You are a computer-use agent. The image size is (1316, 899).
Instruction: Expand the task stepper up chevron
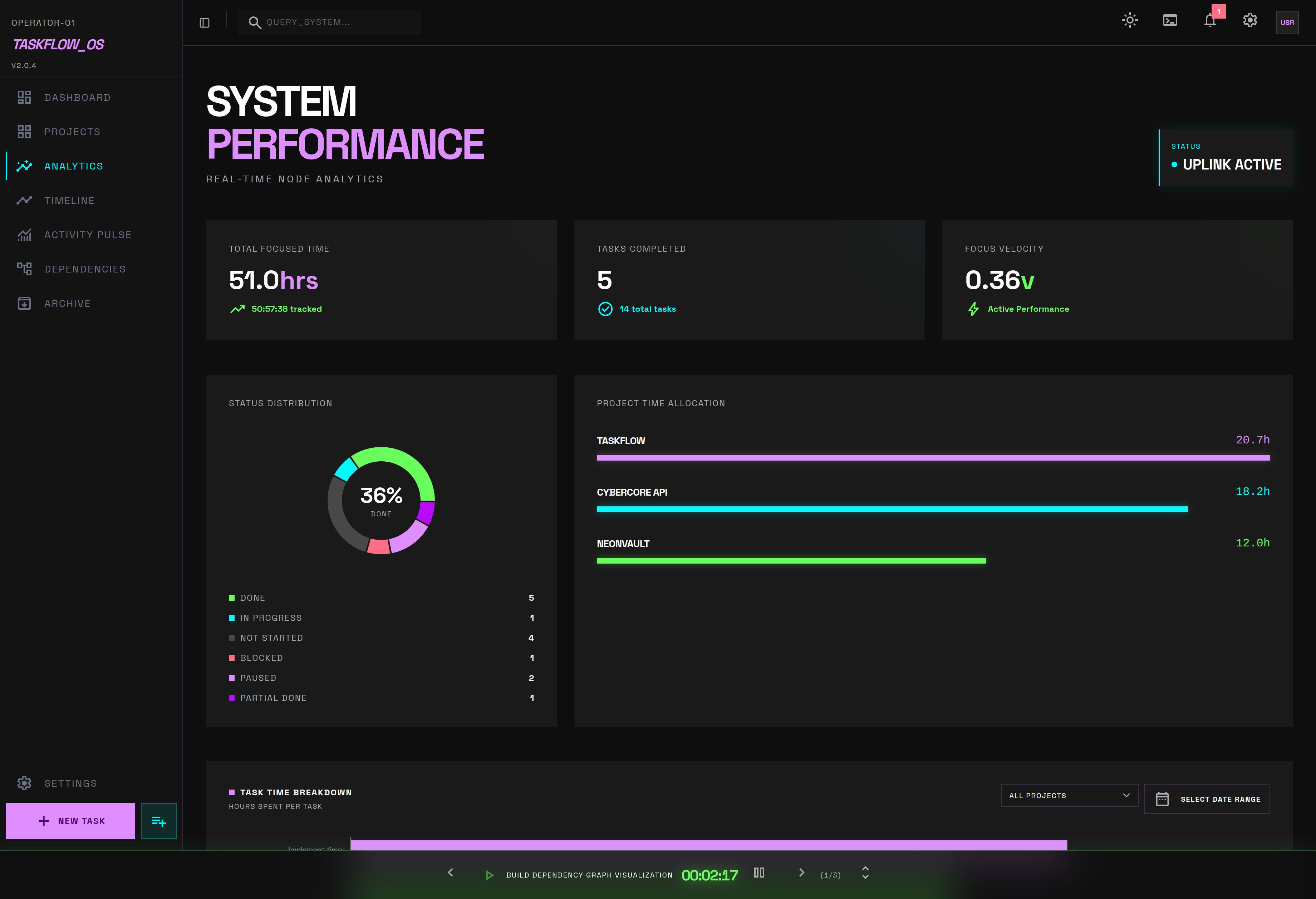[x=865, y=870]
